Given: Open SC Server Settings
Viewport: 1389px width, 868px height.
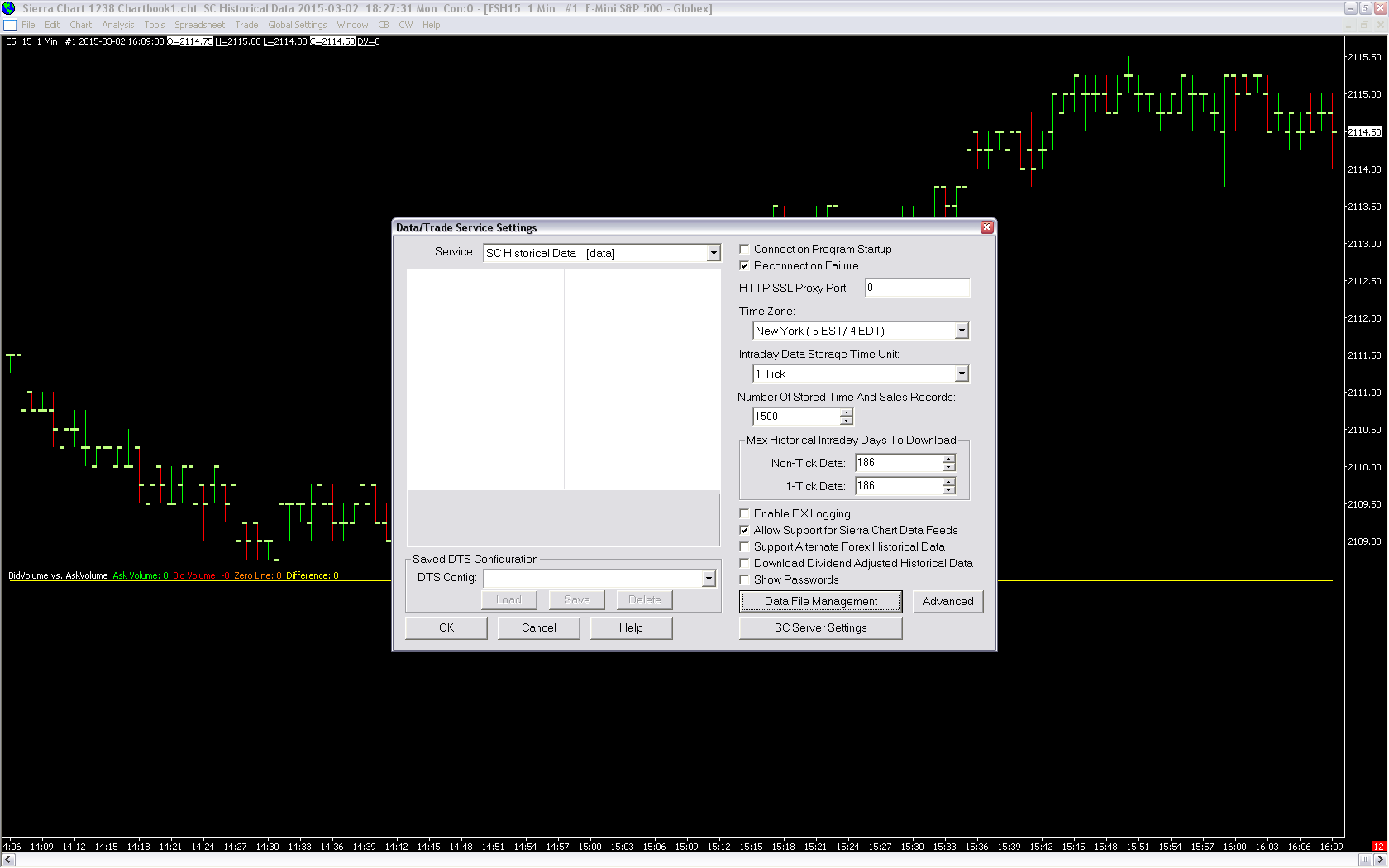Looking at the screenshot, I should 820,627.
